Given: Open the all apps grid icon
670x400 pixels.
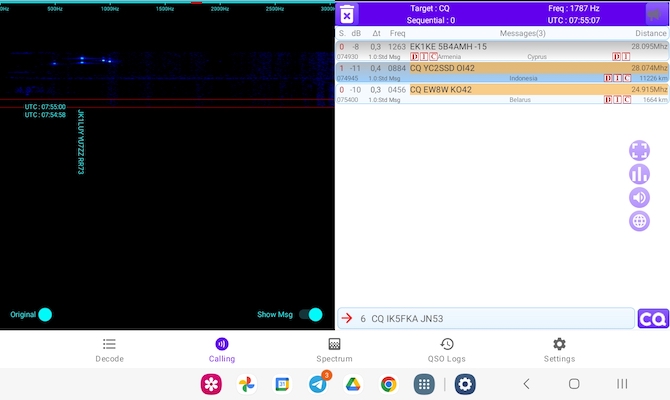Looking at the screenshot, I should (424, 384).
